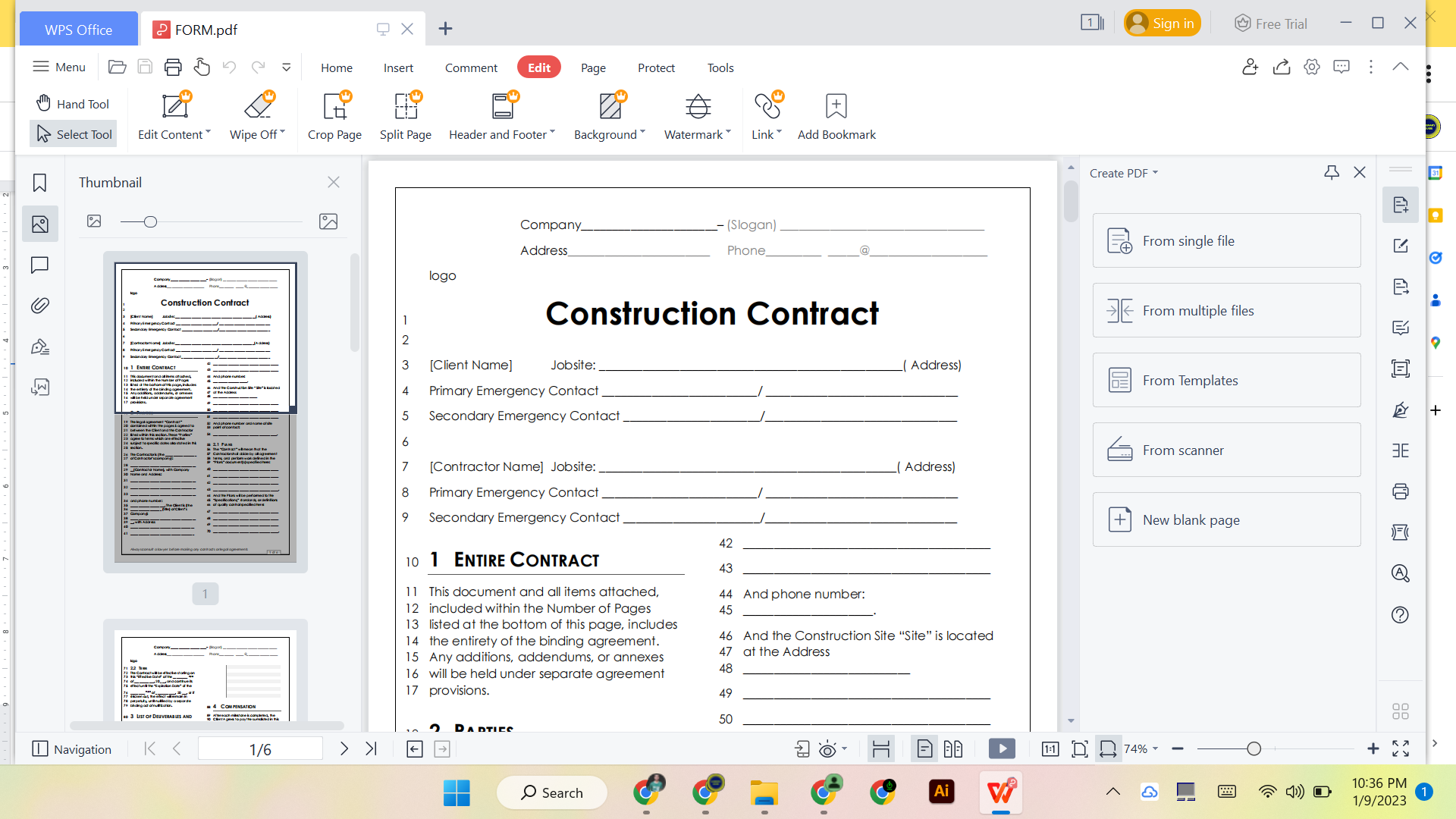This screenshot has height=819, width=1456.
Task: Click the 1:1 actual size icon
Action: pos(1050,748)
